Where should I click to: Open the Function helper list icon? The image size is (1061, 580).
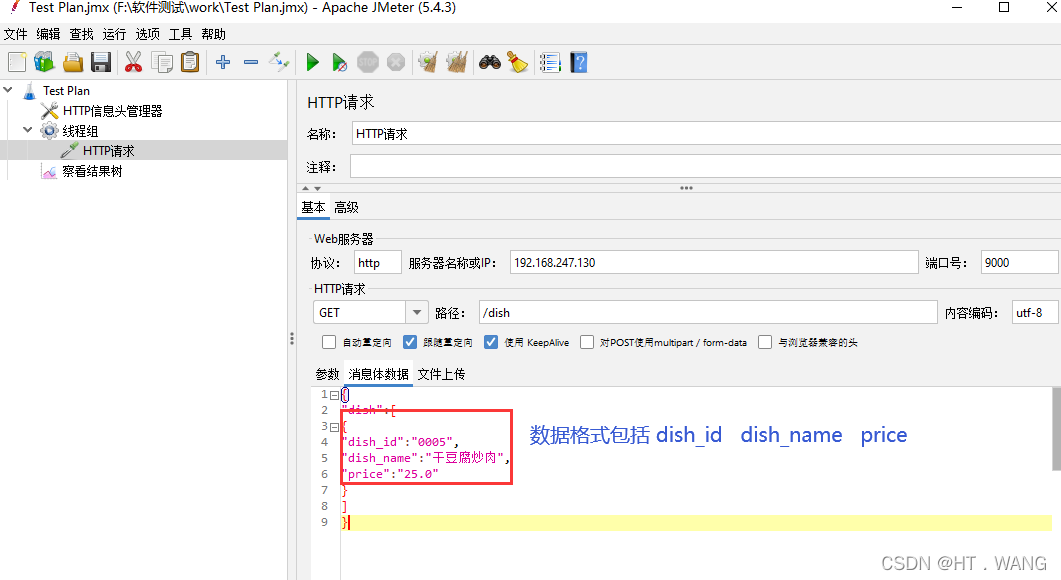click(550, 62)
